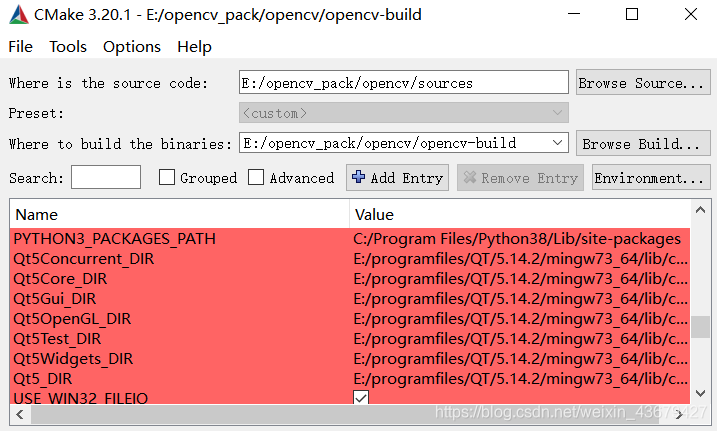Click the CMake logo icon in title bar
717x431 pixels.
pyautogui.click(x=19, y=15)
